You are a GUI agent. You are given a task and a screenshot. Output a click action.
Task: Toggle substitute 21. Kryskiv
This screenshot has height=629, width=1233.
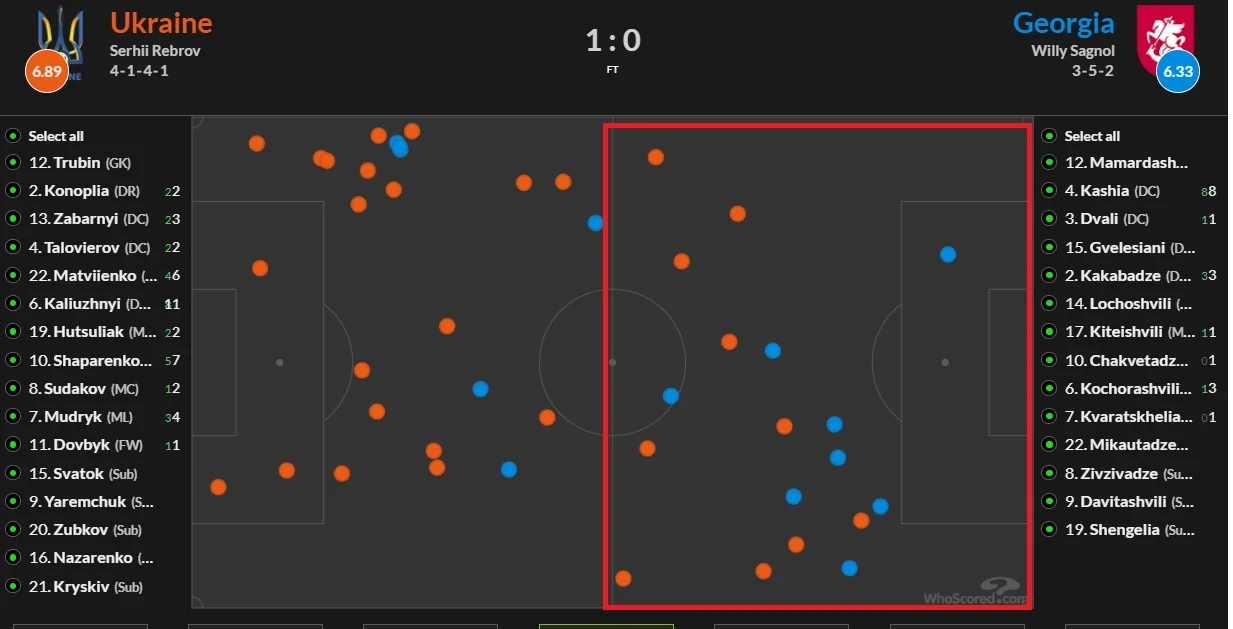click(x=13, y=587)
